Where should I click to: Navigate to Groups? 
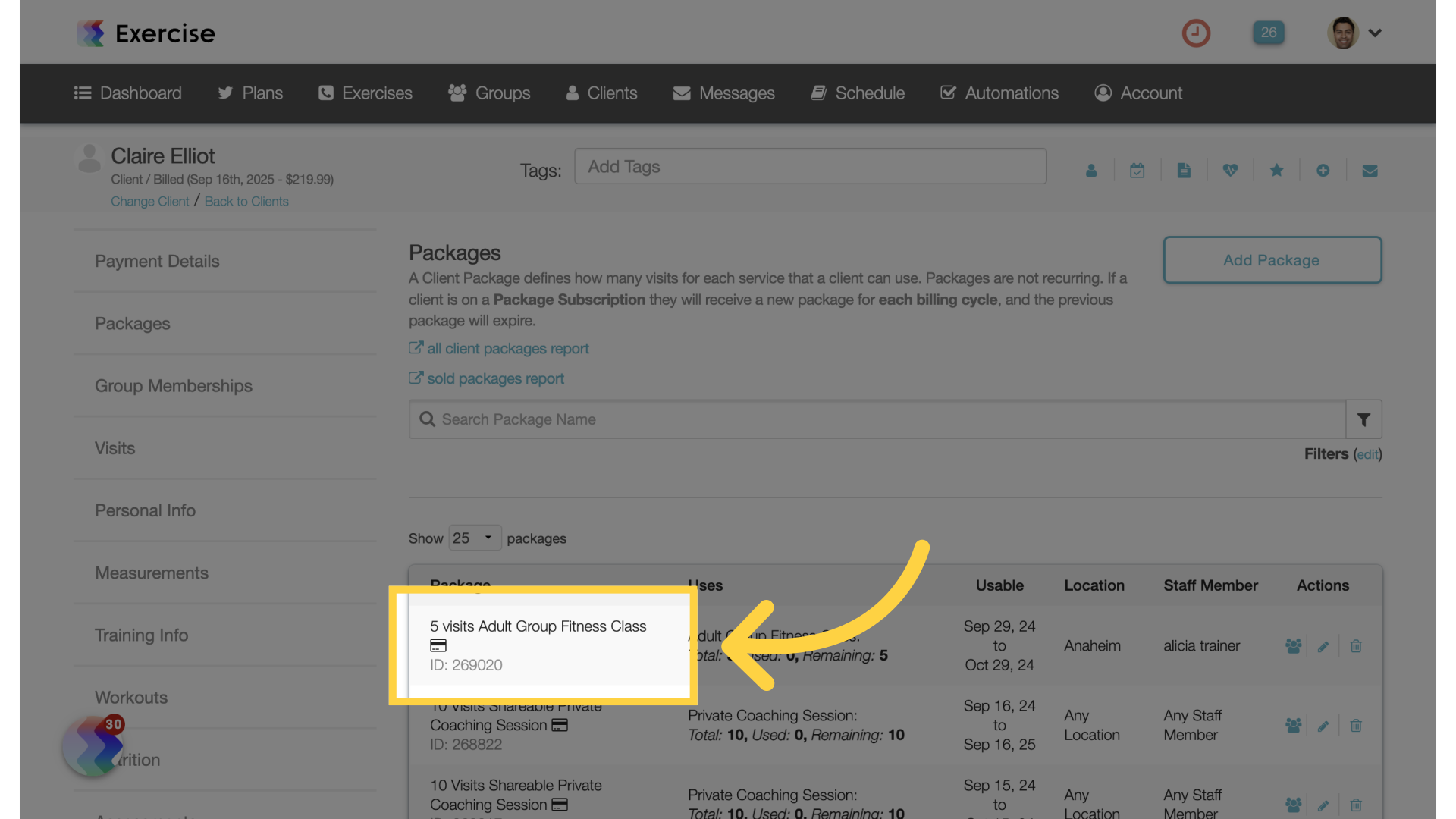(489, 93)
